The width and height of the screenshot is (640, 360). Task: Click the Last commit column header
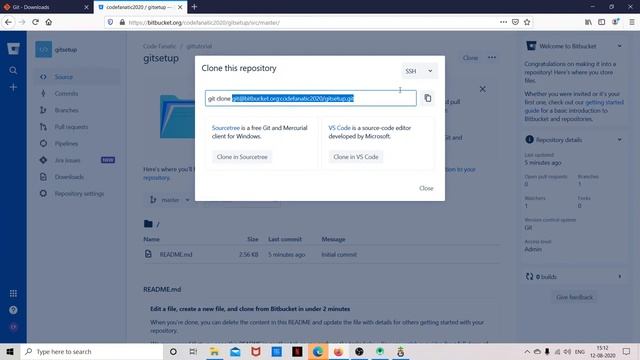pyautogui.click(x=285, y=239)
